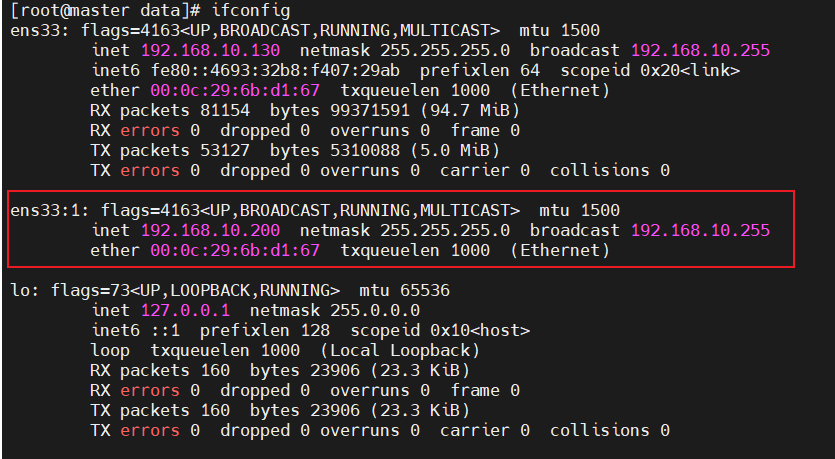Click the typed ifconfig command

point(251,10)
